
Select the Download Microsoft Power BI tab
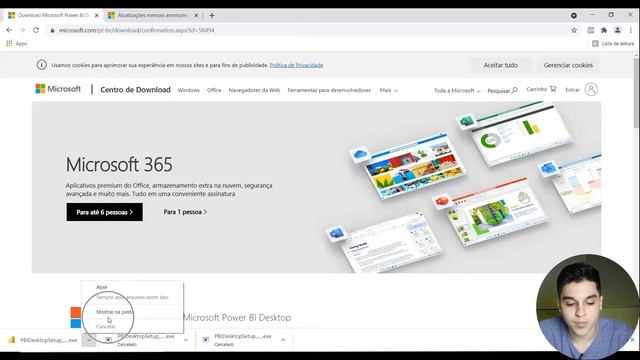(x=53, y=16)
